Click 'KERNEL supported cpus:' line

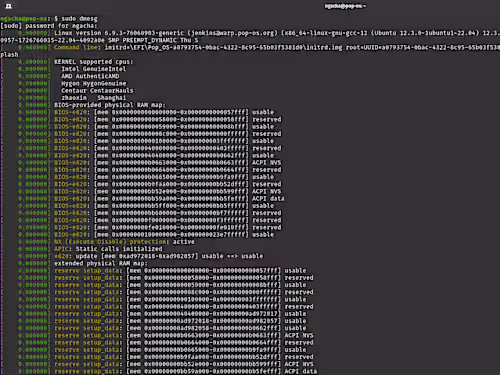[x=94, y=62]
